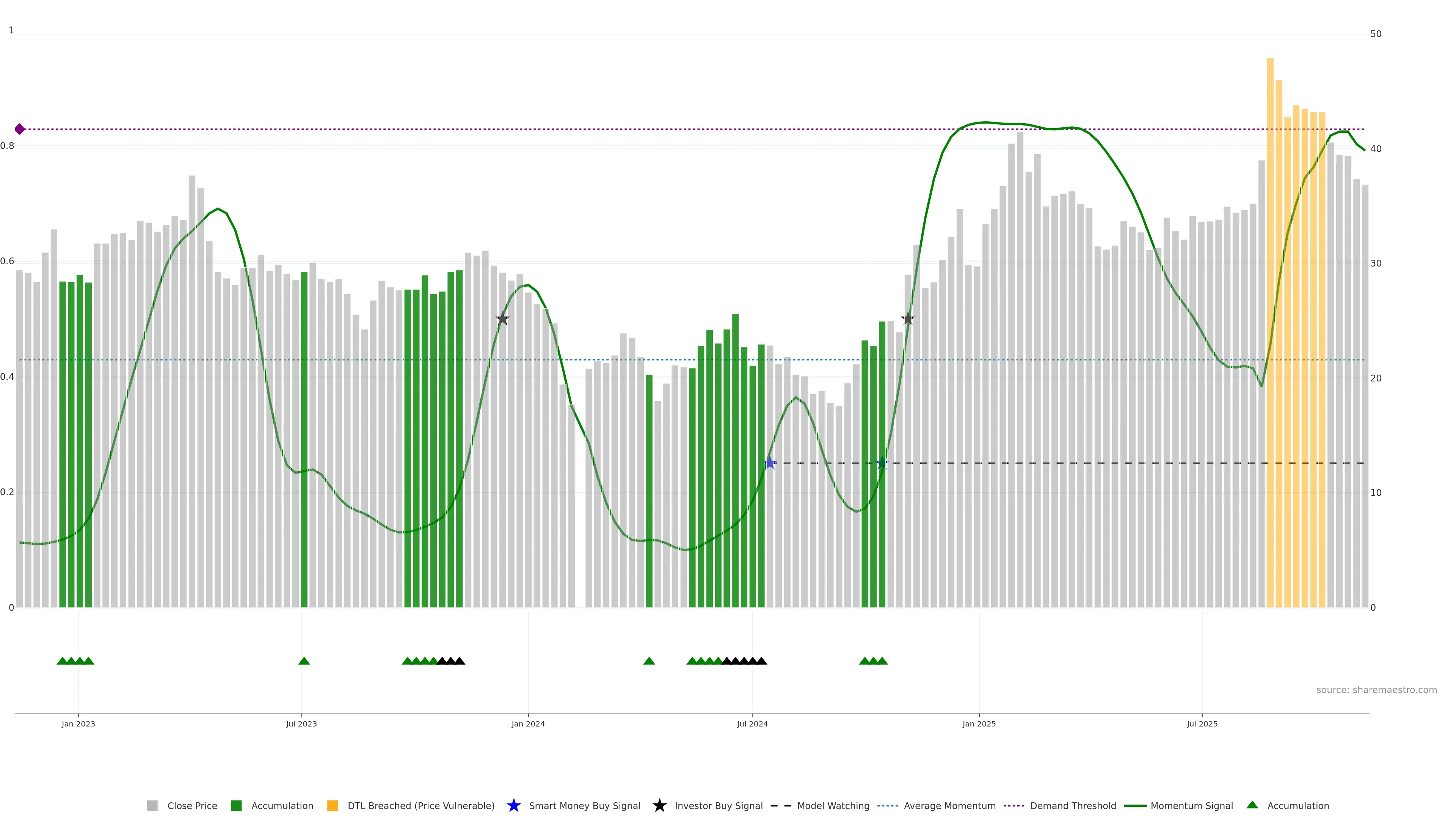Click the green triangle Accumulation legend icon

(1252, 805)
